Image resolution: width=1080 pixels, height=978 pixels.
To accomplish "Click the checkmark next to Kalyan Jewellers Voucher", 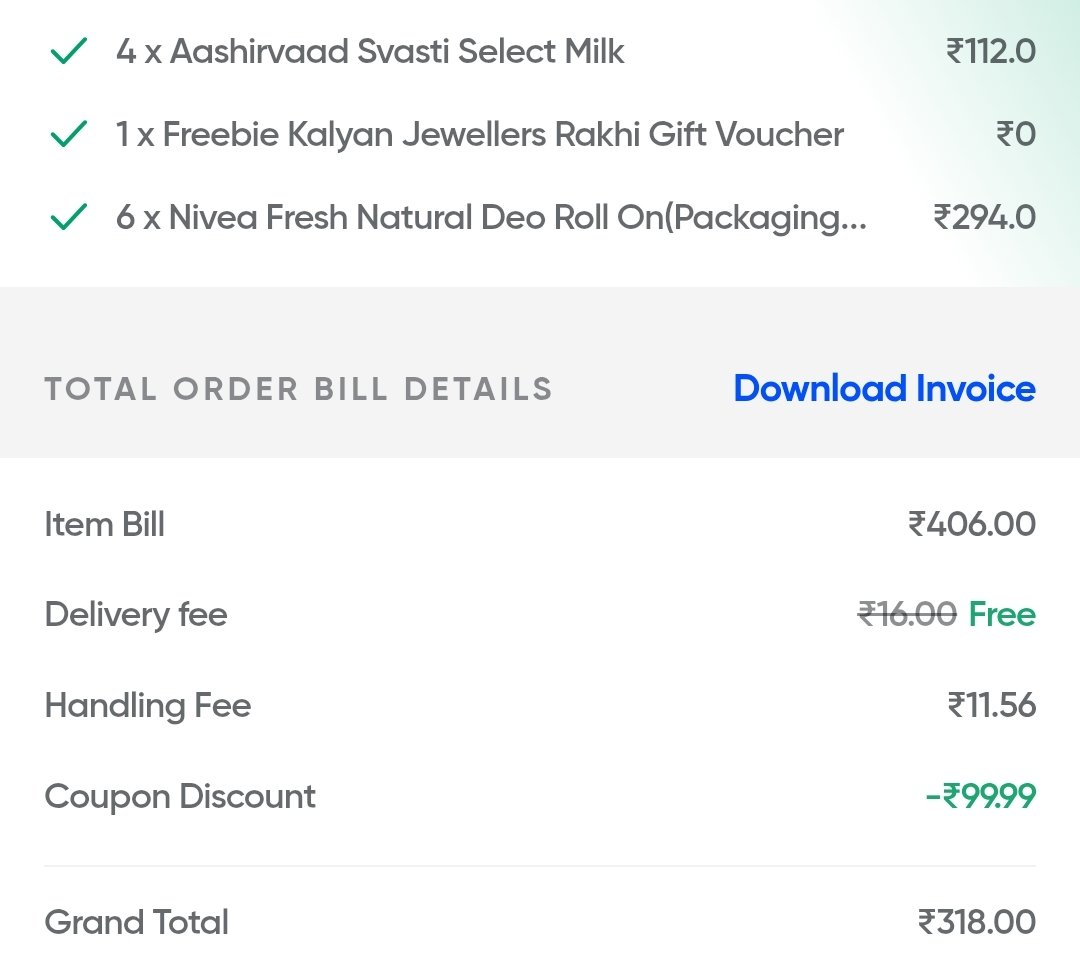I will pos(69,134).
